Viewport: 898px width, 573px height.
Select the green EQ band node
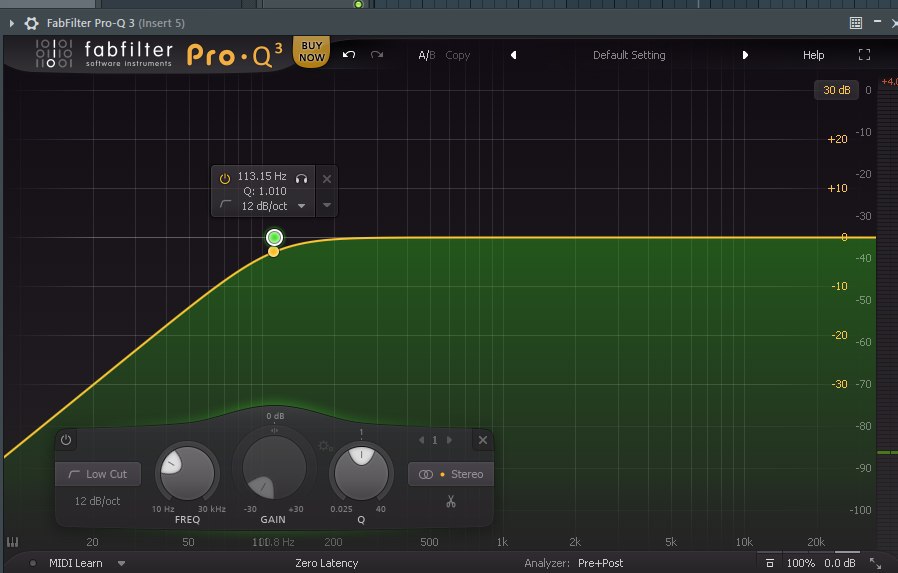coord(274,237)
